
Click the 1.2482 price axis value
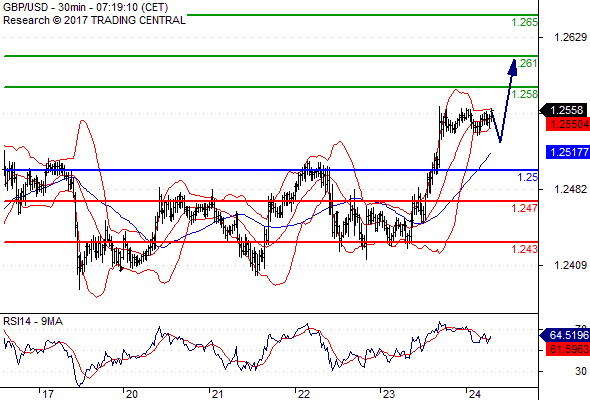tap(570, 189)
